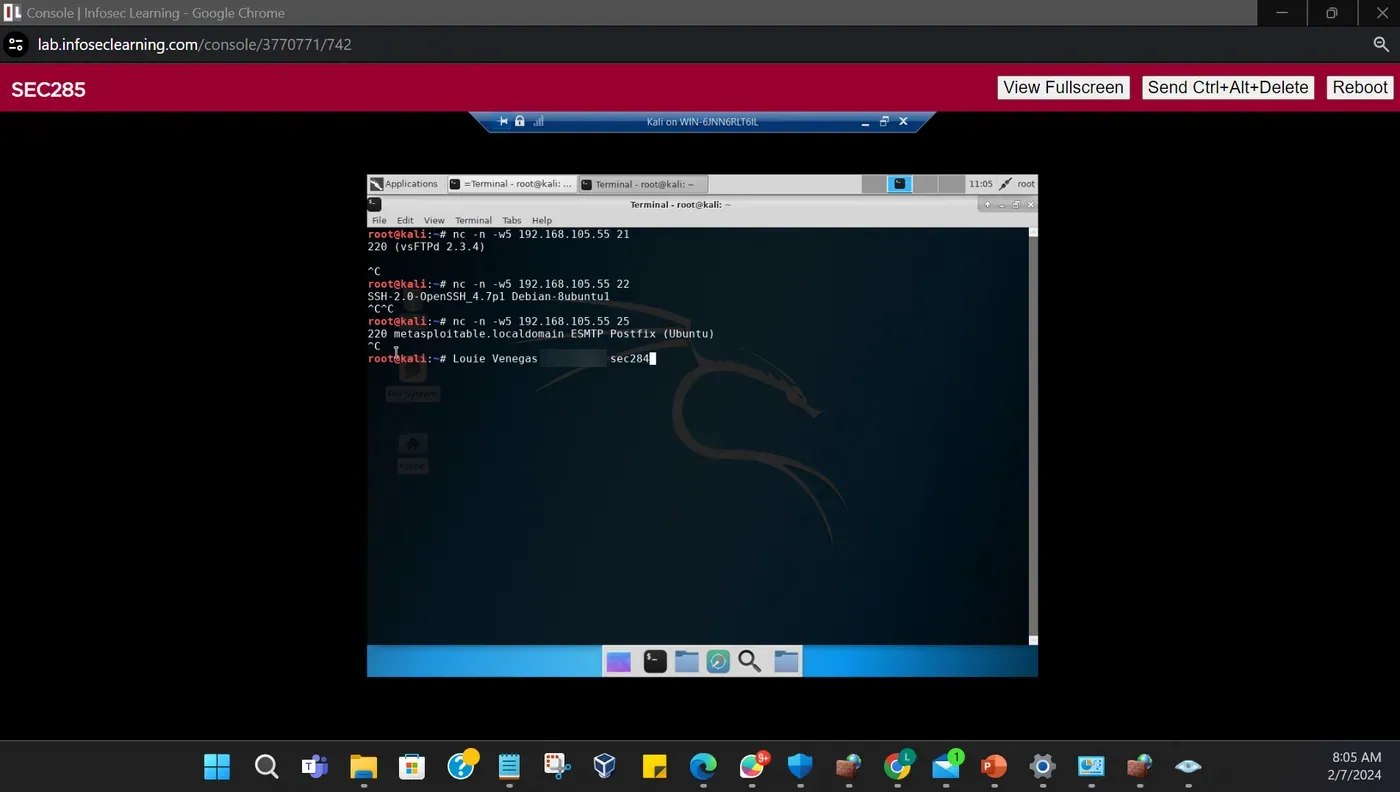
Task: Click the site information icon in Chrome address bar
Action: (16, 44)
